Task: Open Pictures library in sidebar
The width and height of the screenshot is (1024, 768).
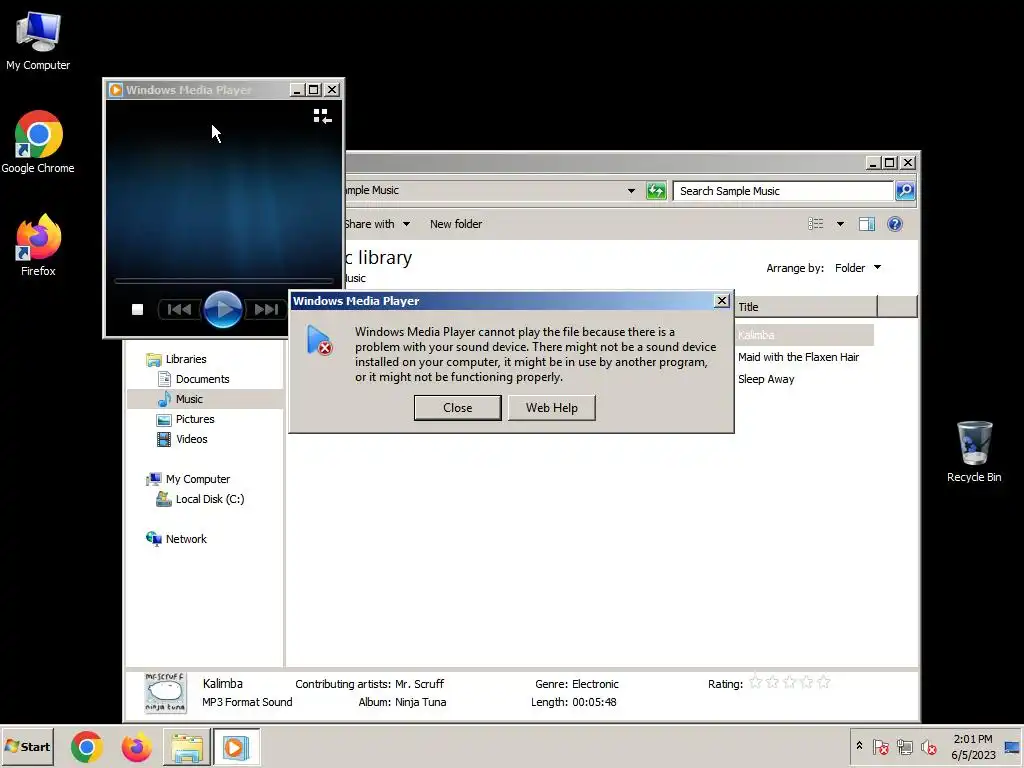Action: 195,419
